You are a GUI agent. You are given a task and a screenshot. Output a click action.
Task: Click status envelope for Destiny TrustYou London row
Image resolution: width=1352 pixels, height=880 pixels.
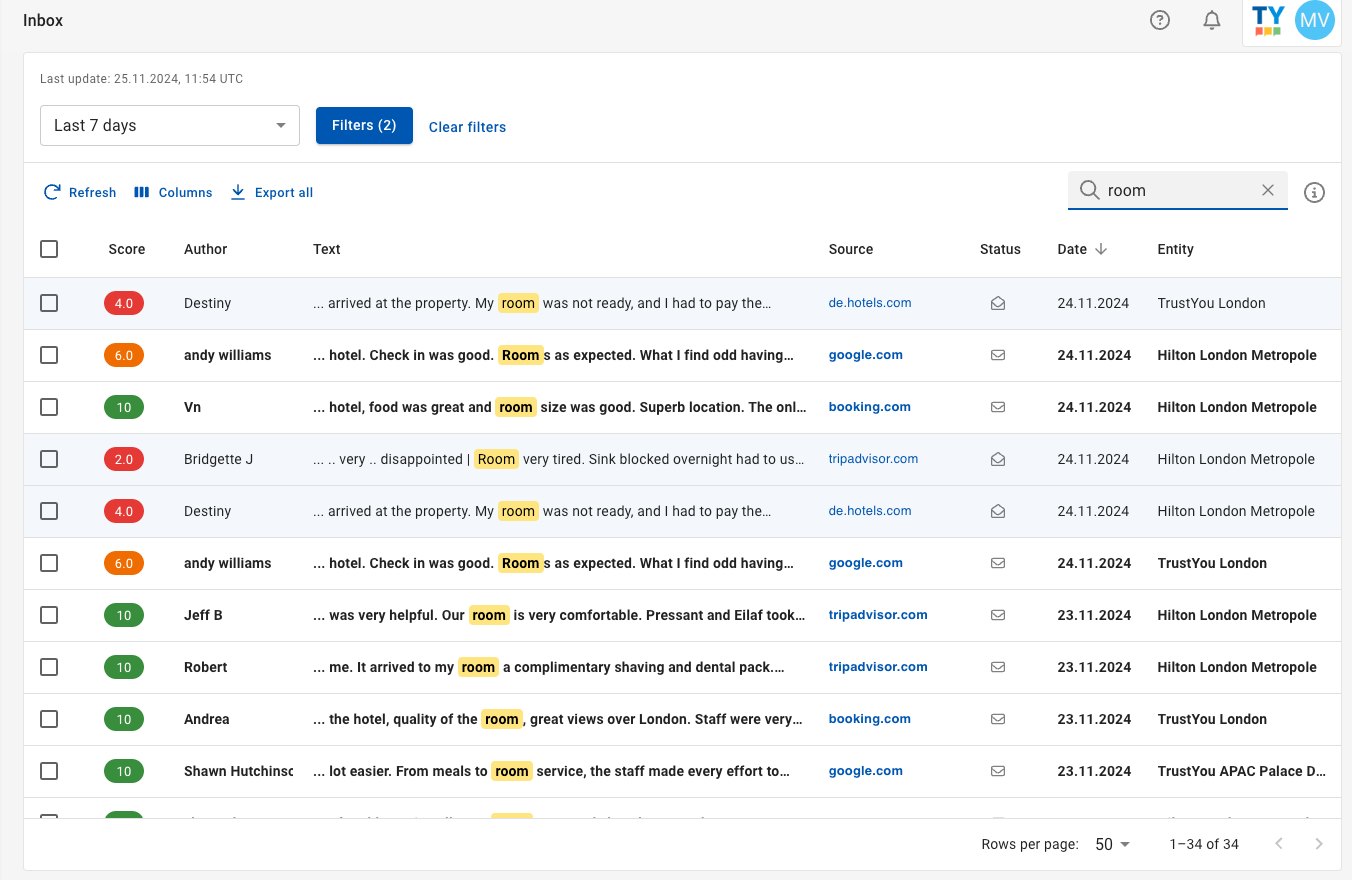point(998,303)
